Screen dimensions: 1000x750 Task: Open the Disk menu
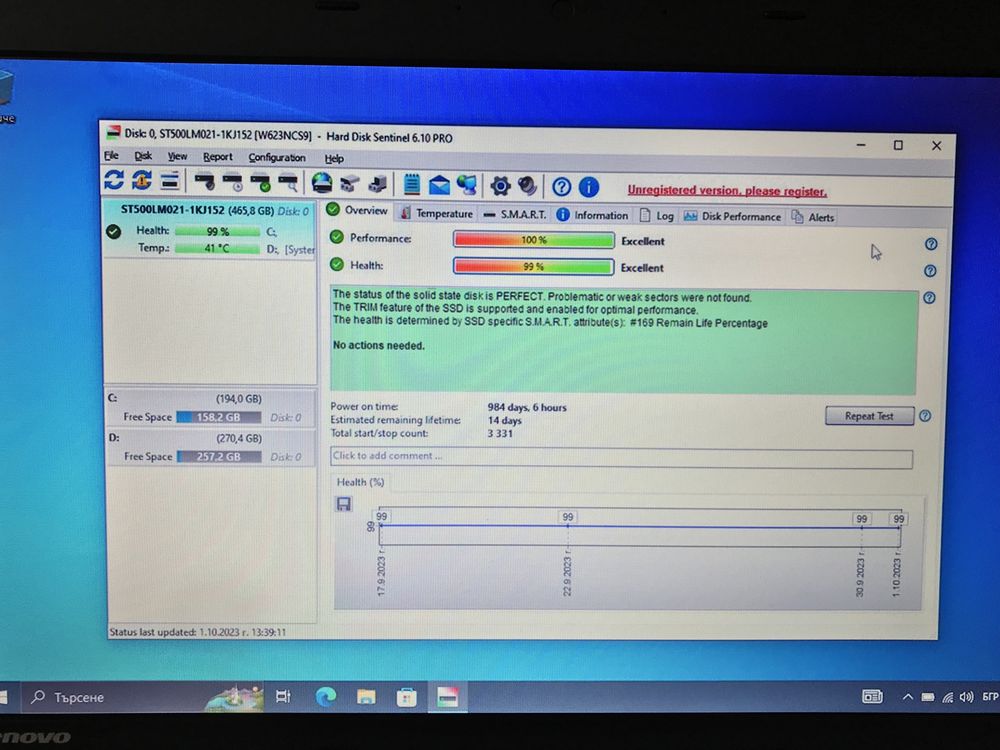pos(143,156)
